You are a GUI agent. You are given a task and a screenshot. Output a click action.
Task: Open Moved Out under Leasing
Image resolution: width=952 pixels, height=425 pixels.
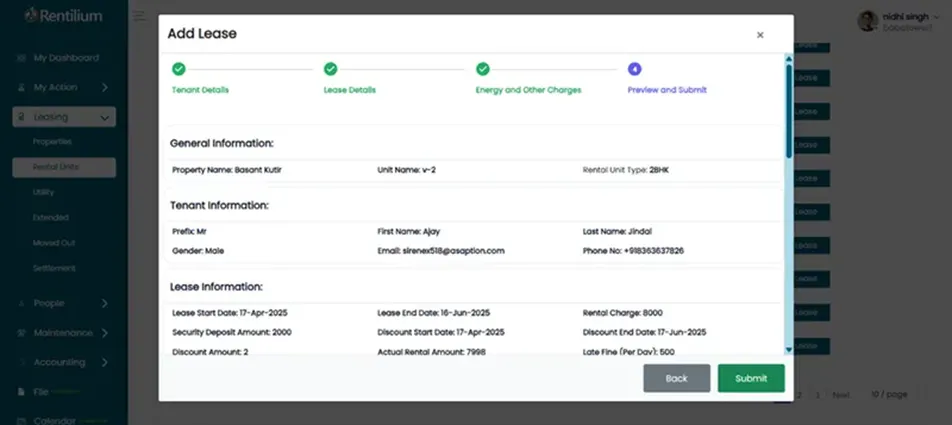click(54, 243)
